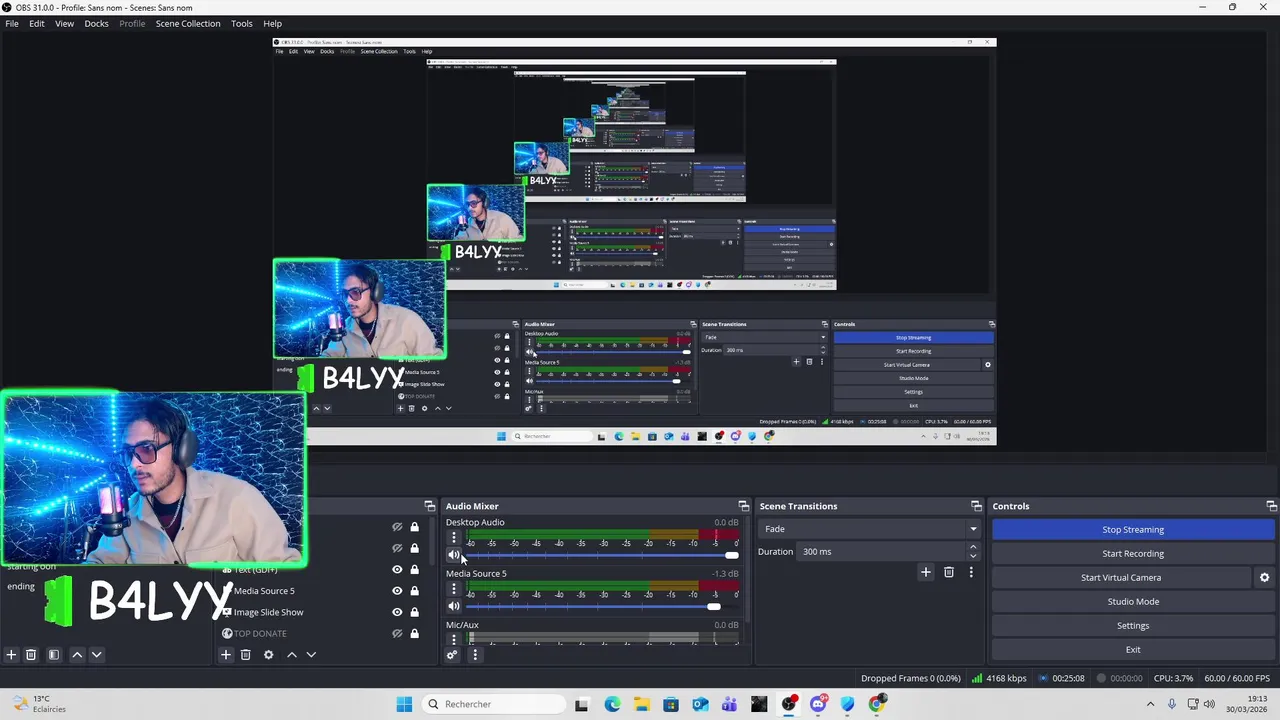Viewport: 1280px width, 720px height.
Task: Open the scene filters icon in Scenes dock
Action: (54, 655)
